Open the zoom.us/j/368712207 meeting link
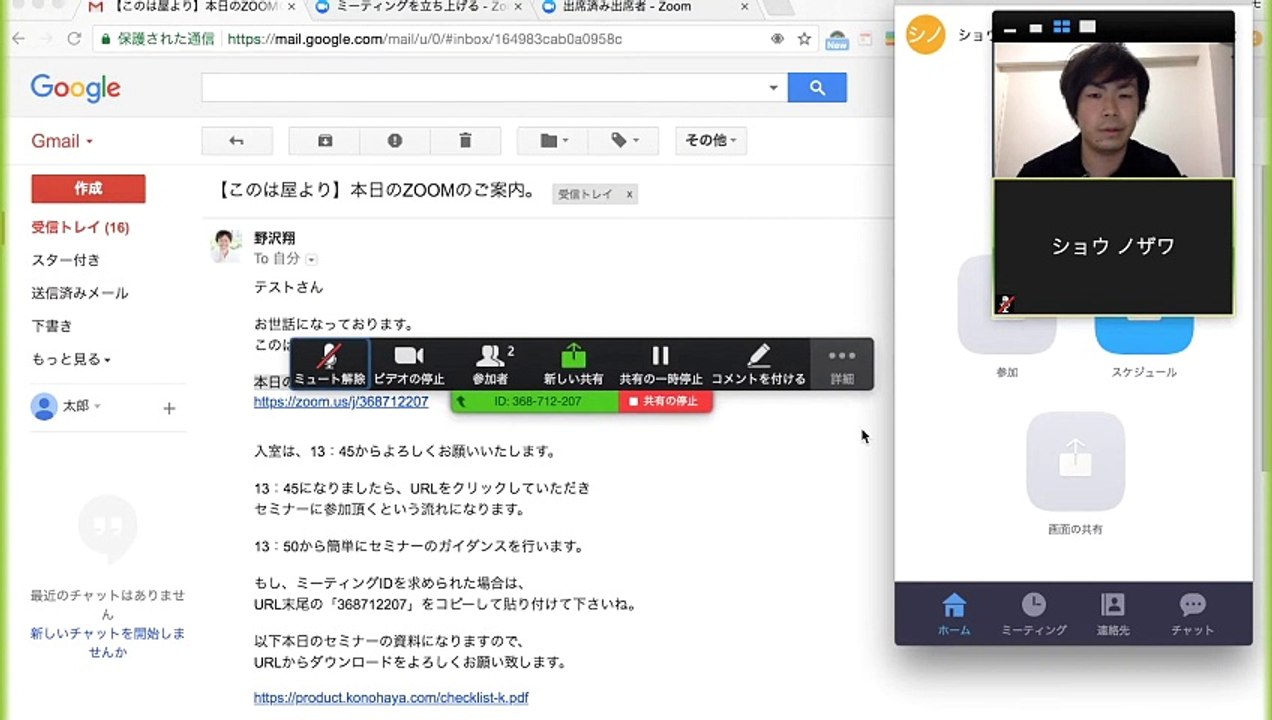Viewport: 1272px width, 720px height. (341, 401)
